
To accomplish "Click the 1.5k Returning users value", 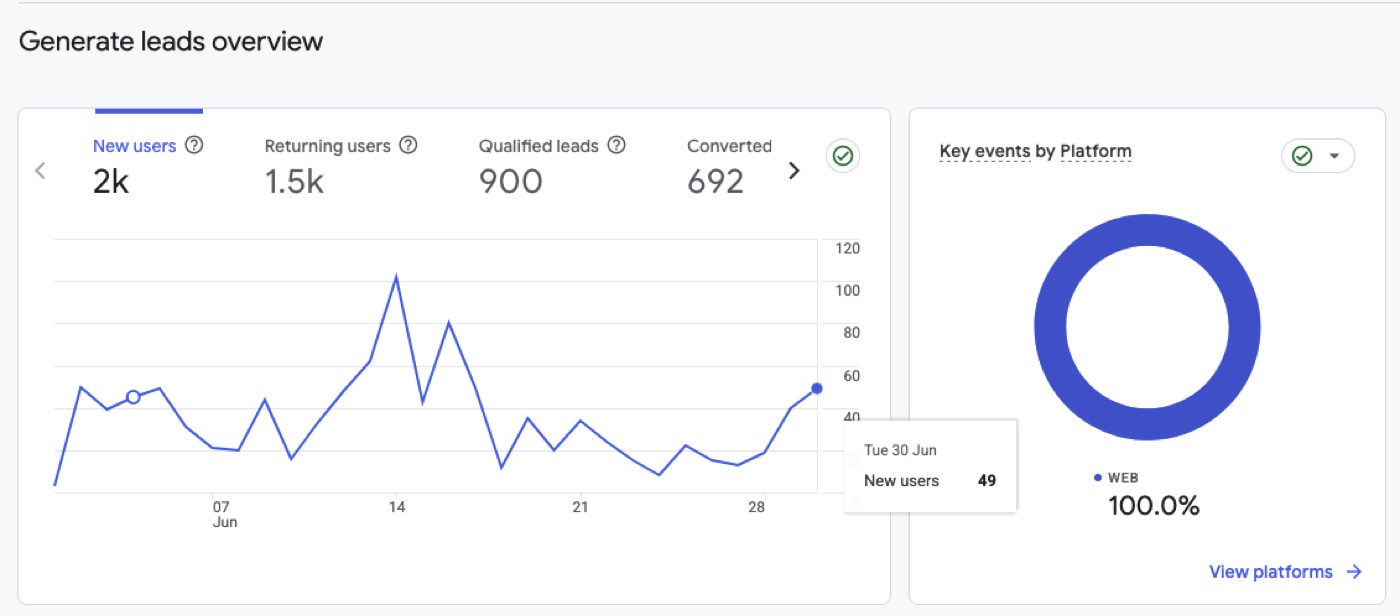I will pyautogui.click(x=294, y=181).
